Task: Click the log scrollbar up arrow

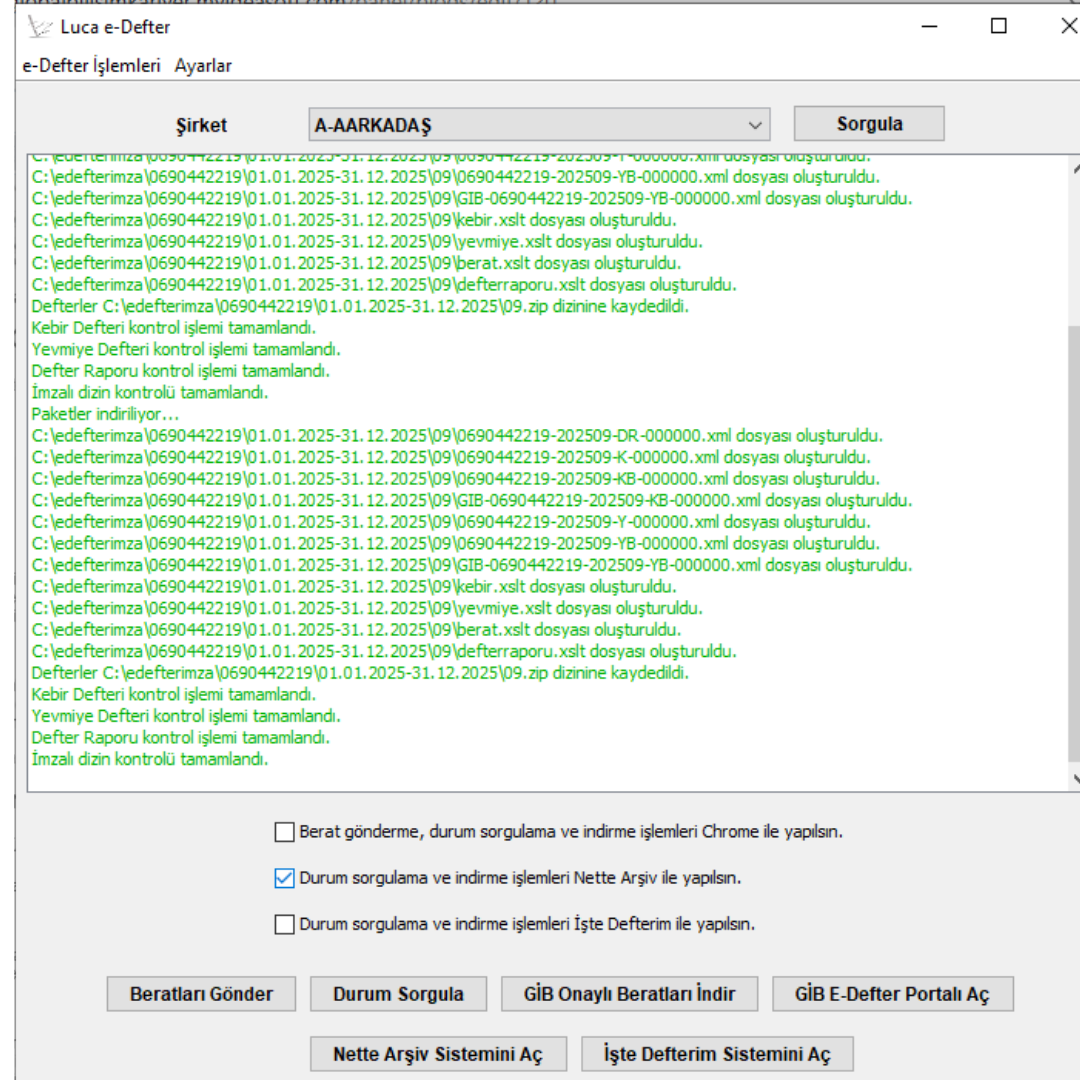Action: [1075, 168]
